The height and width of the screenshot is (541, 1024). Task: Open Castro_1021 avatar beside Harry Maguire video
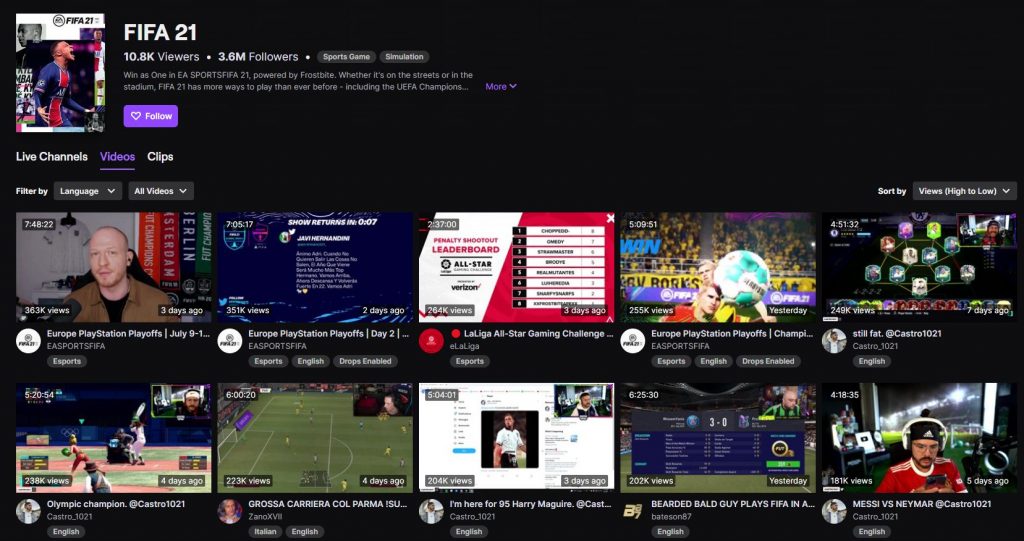[431, 512]
